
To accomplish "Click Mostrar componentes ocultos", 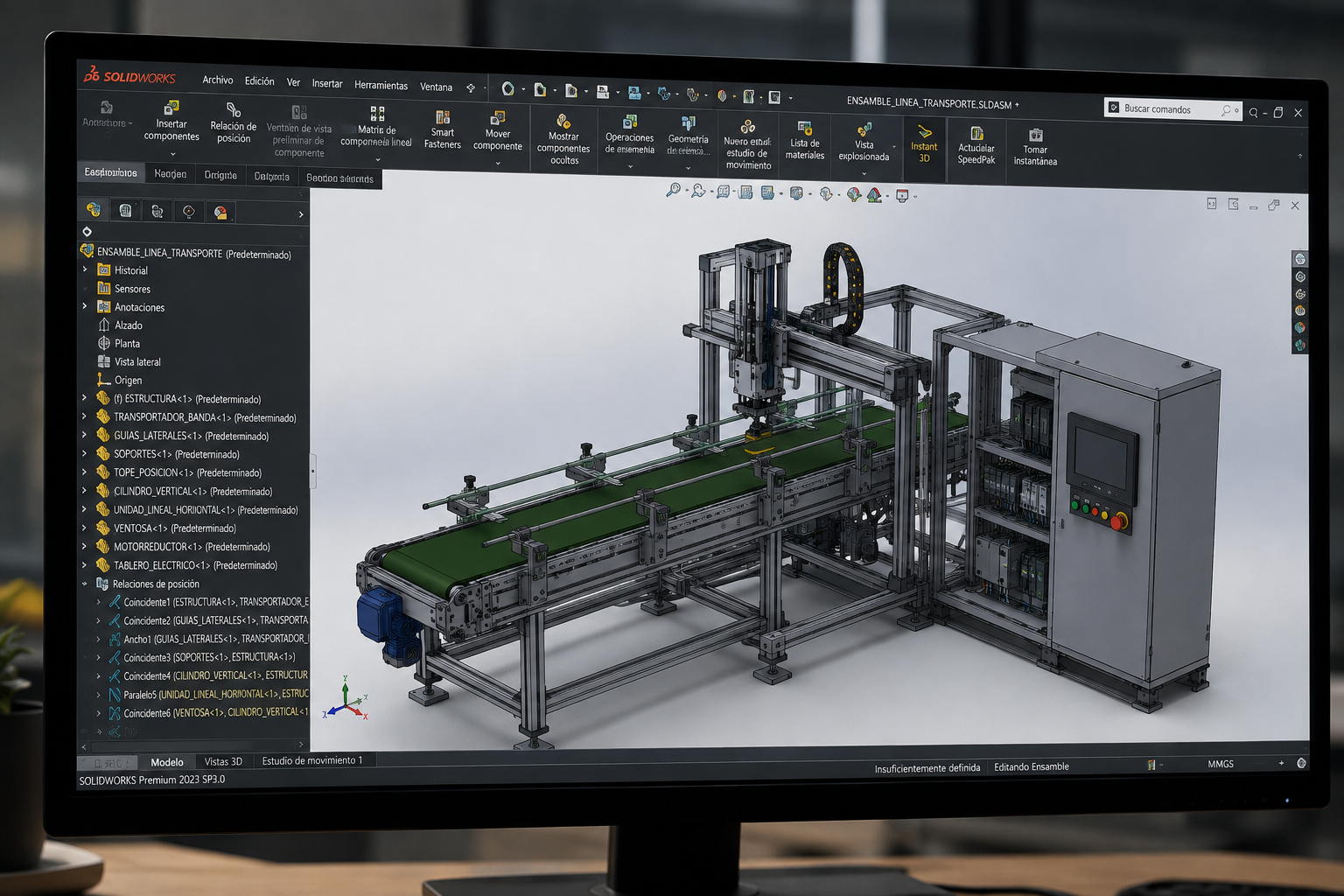I will click(x=563, y=140).
